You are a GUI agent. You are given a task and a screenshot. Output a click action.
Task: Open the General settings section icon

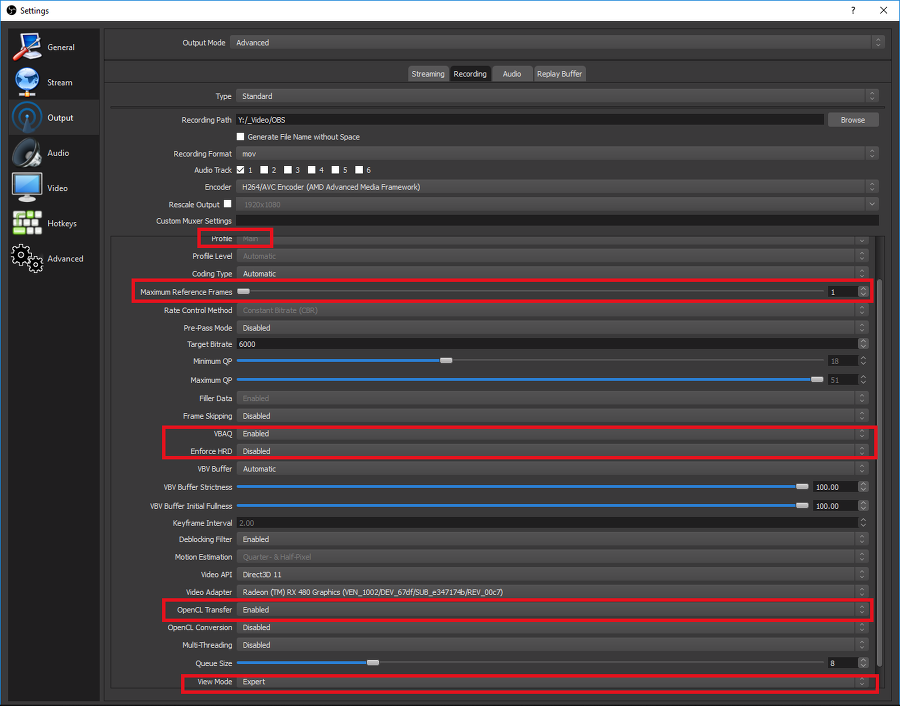click(28, 47)
